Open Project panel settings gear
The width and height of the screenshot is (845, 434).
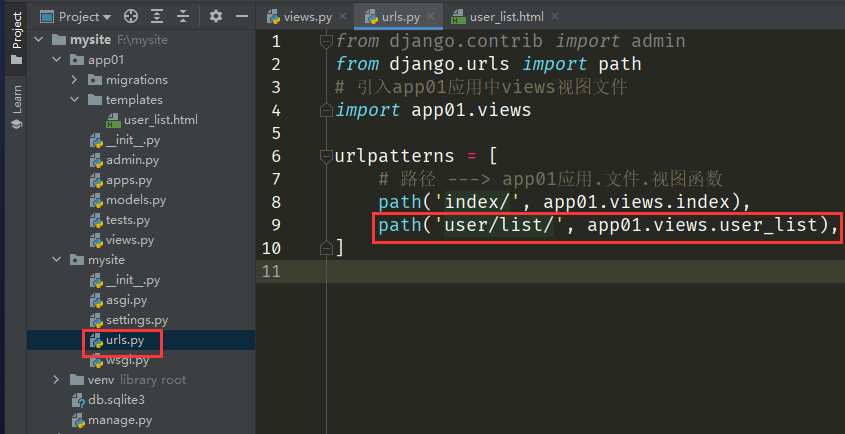(x=216, y=17)
